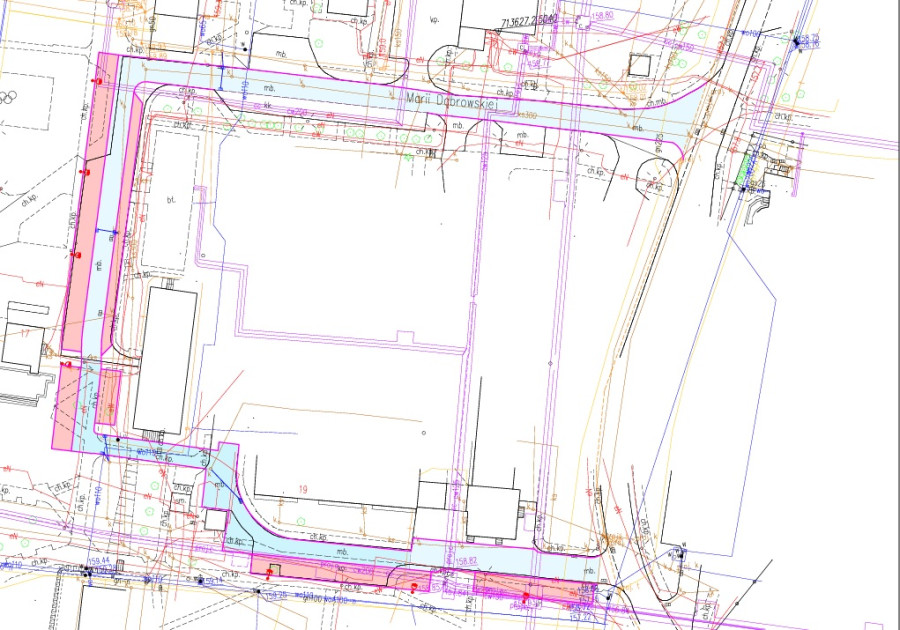The image size is (900, 630).
Task: Click the small square outline near top right
Action: click(x=635, y=64)
